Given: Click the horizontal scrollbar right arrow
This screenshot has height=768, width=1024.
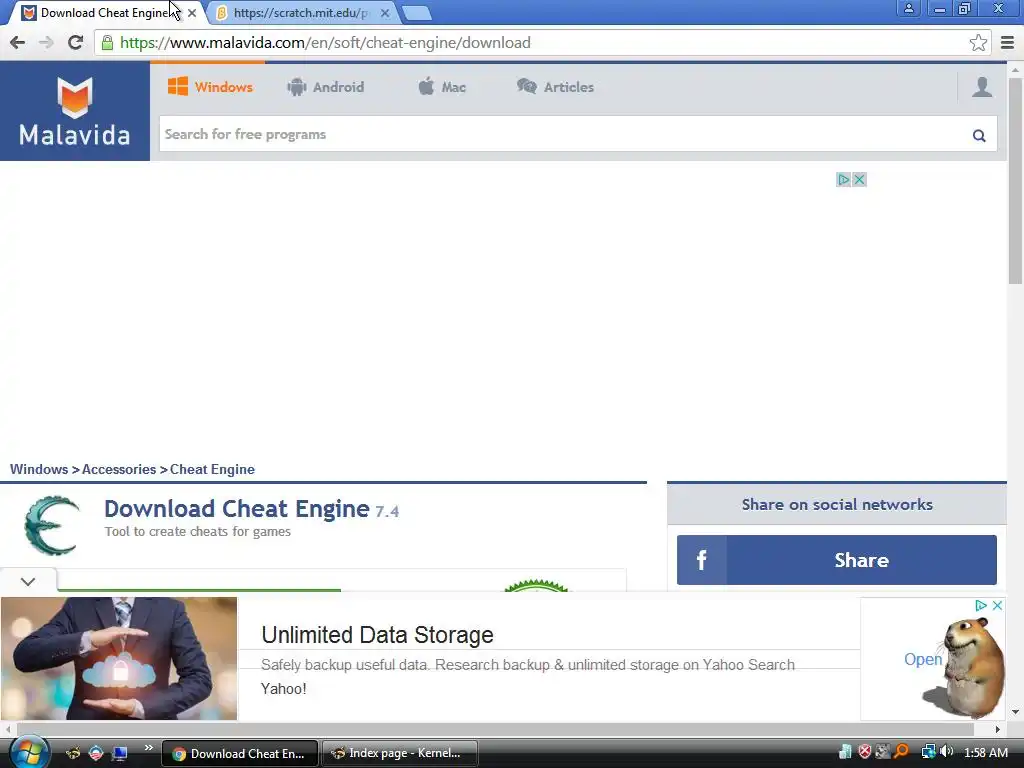Looking at the screenshot, I should tap(997, 729).
